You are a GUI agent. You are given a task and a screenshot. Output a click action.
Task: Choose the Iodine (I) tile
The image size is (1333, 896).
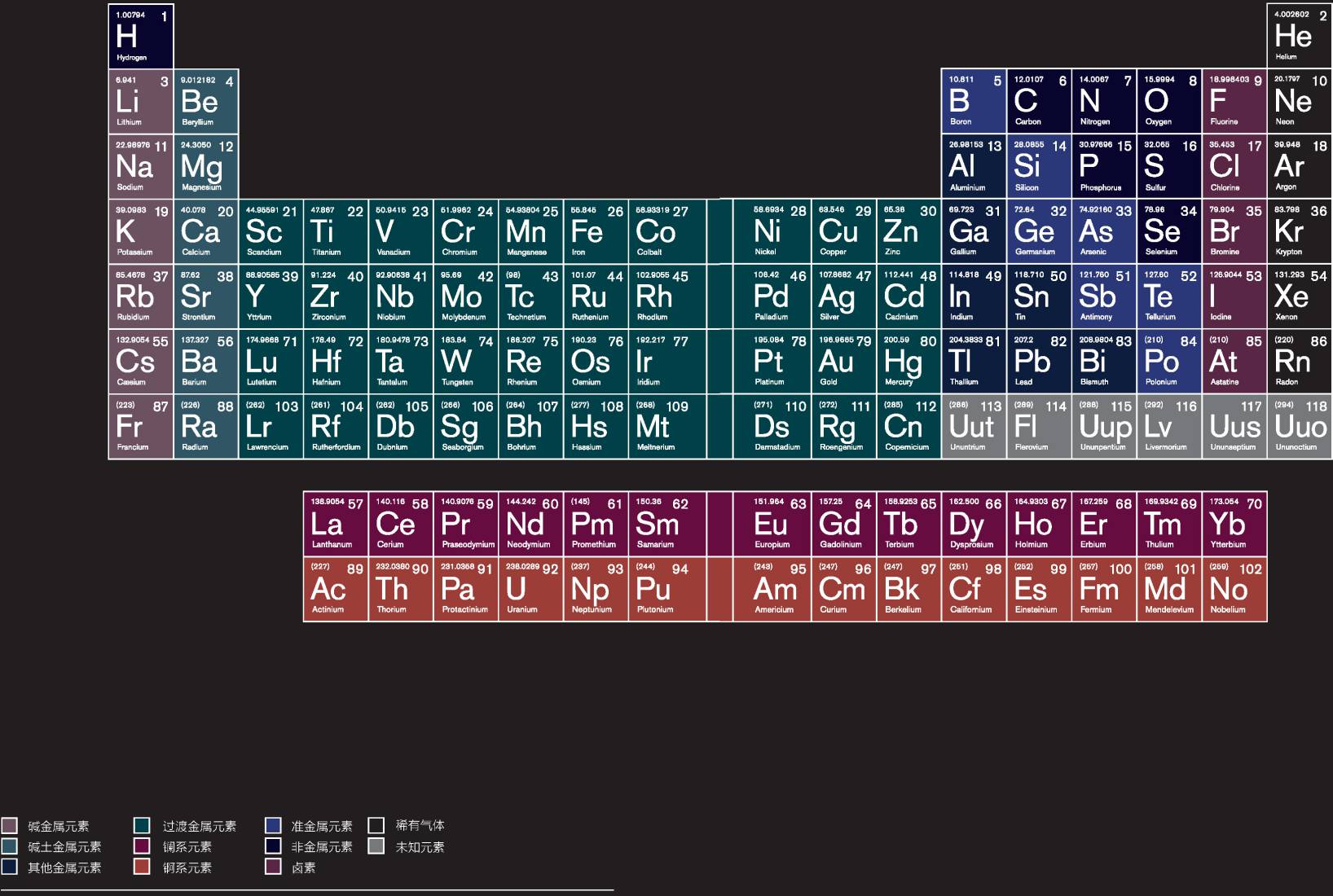pos(1234,296)
